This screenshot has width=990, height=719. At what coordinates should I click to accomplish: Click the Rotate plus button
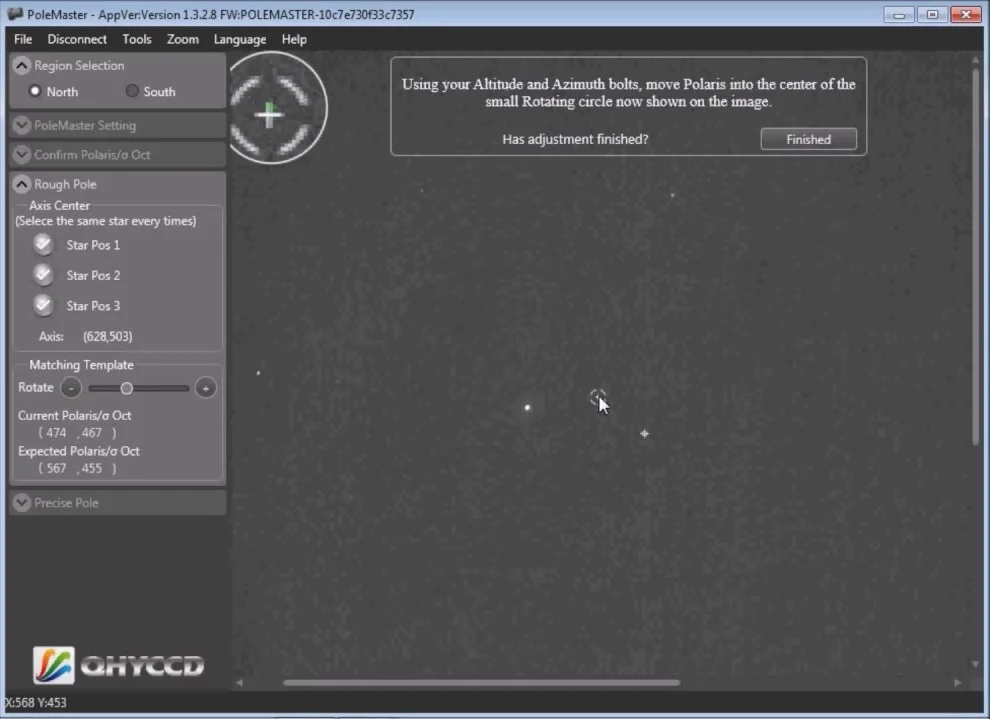(x=206, y=388)
